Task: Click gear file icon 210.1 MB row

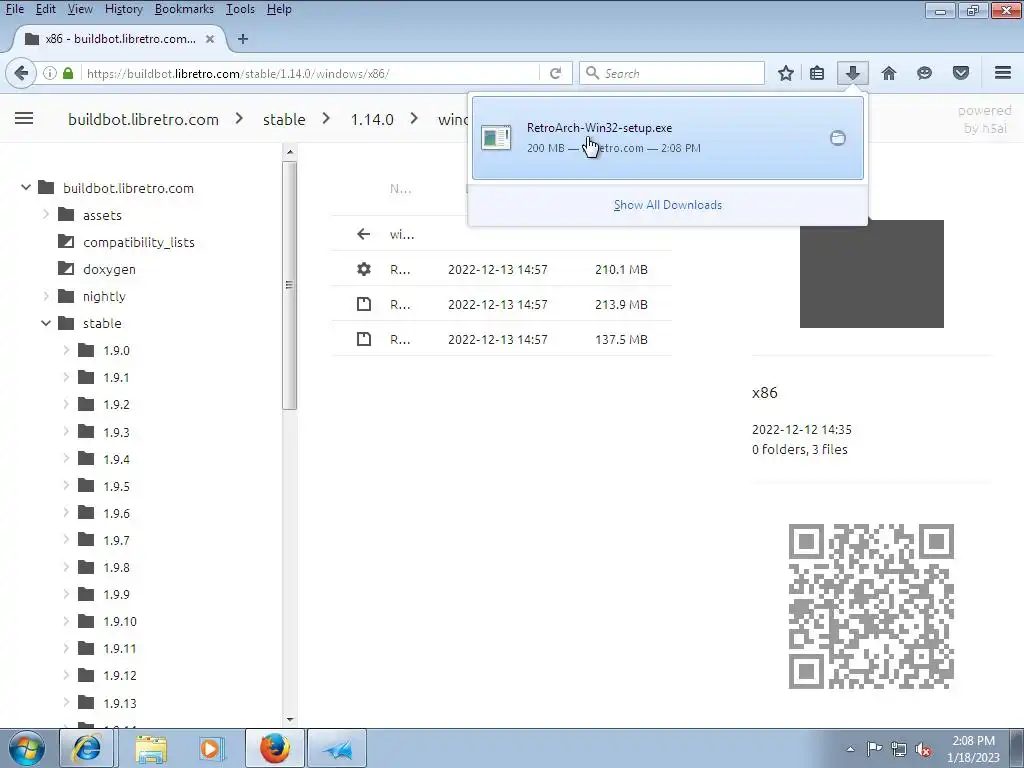Action: coord(364,269)
